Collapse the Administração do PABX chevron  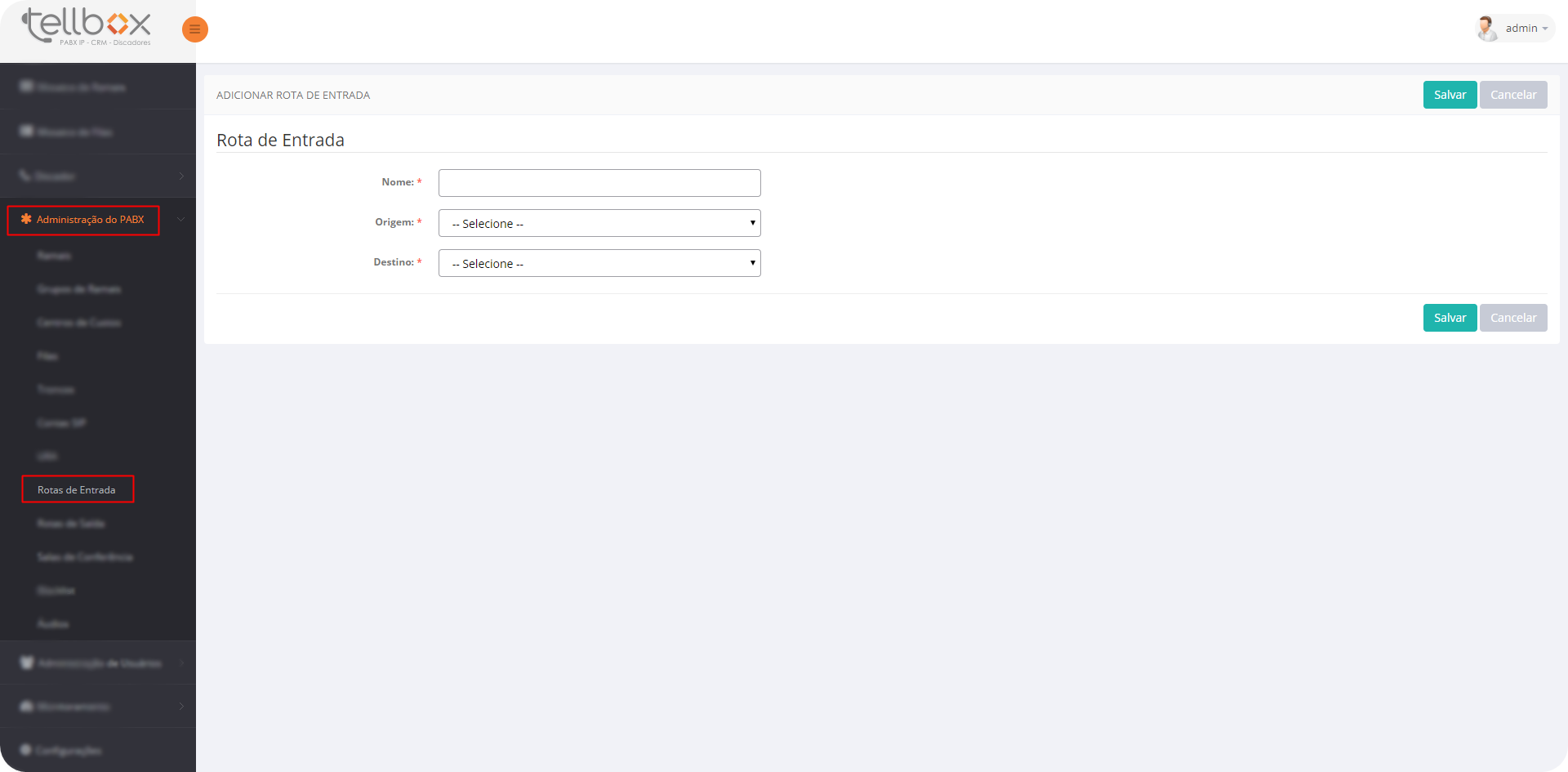click(180, 219)
